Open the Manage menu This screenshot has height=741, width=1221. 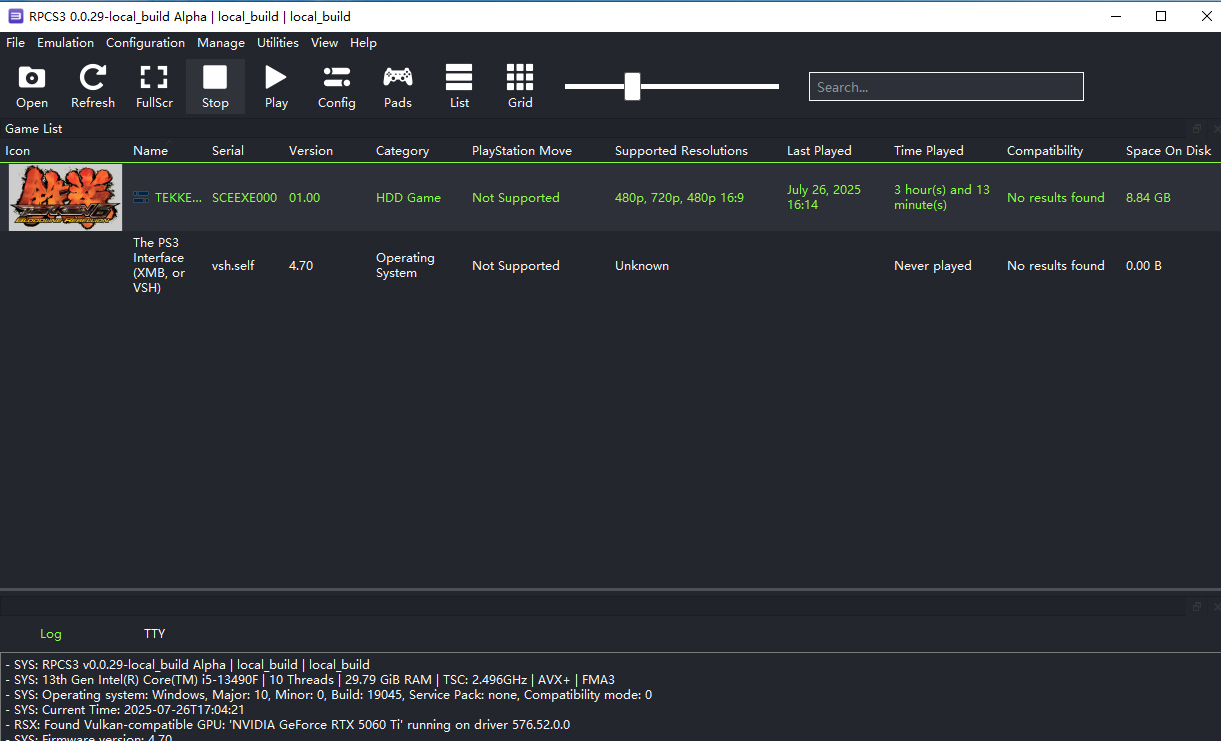click(x=221, y=43)
